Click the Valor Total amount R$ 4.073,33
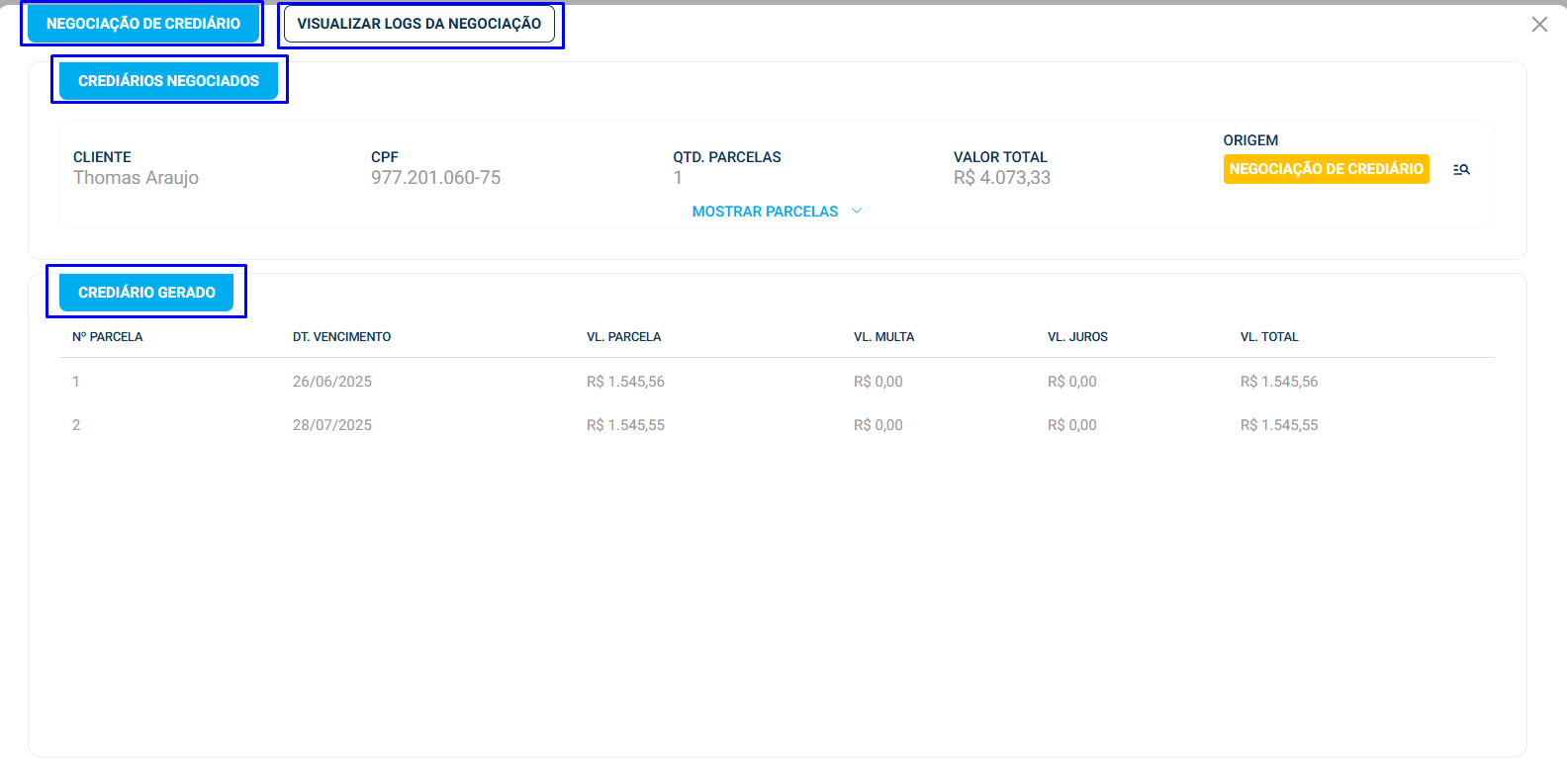This screenshot has width=1567, height=784. pos(1001,178)
